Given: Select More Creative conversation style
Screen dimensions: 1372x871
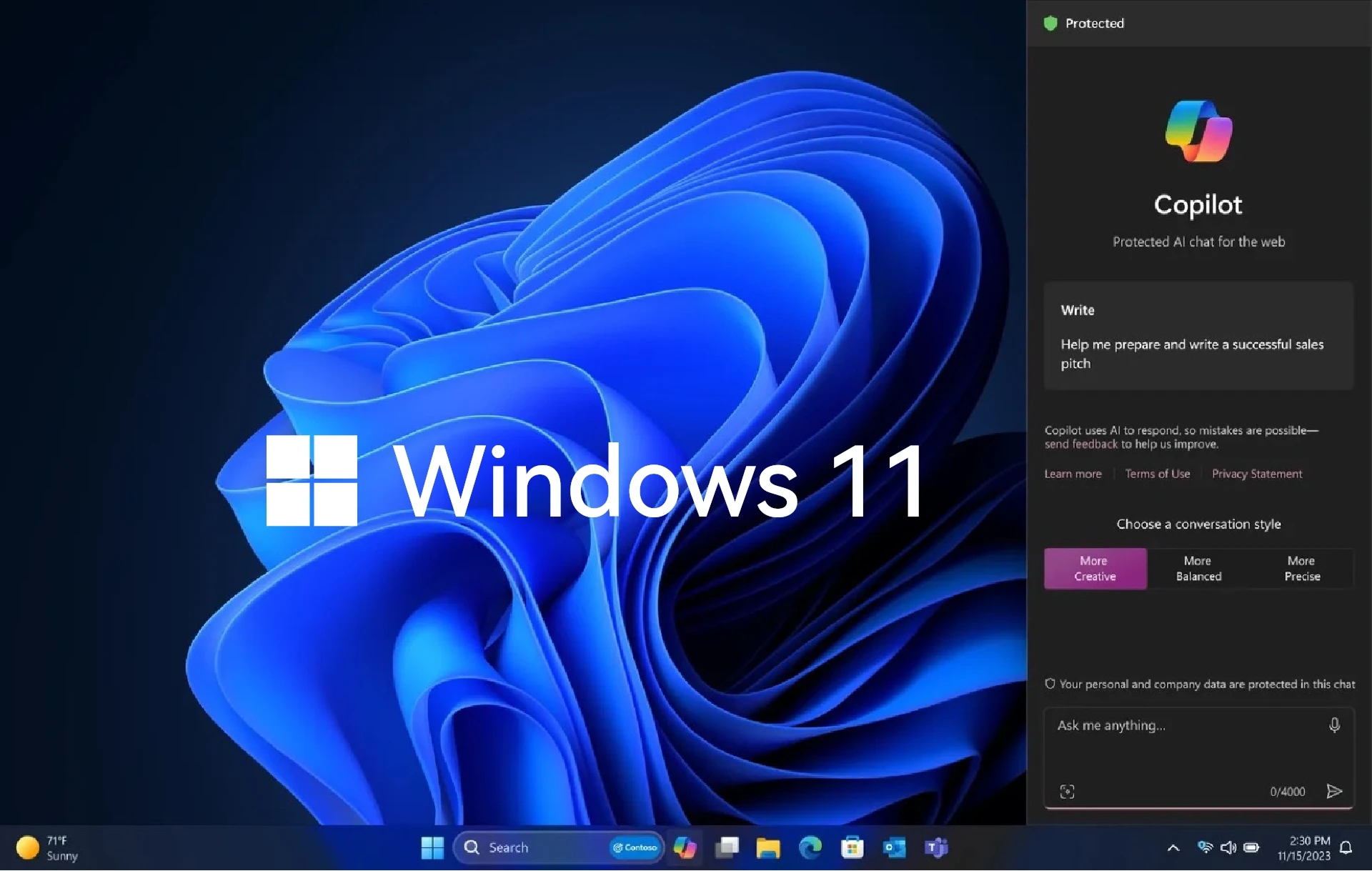Looking at the screenshot, I should pyautogui.click(x=1095, y=569).
